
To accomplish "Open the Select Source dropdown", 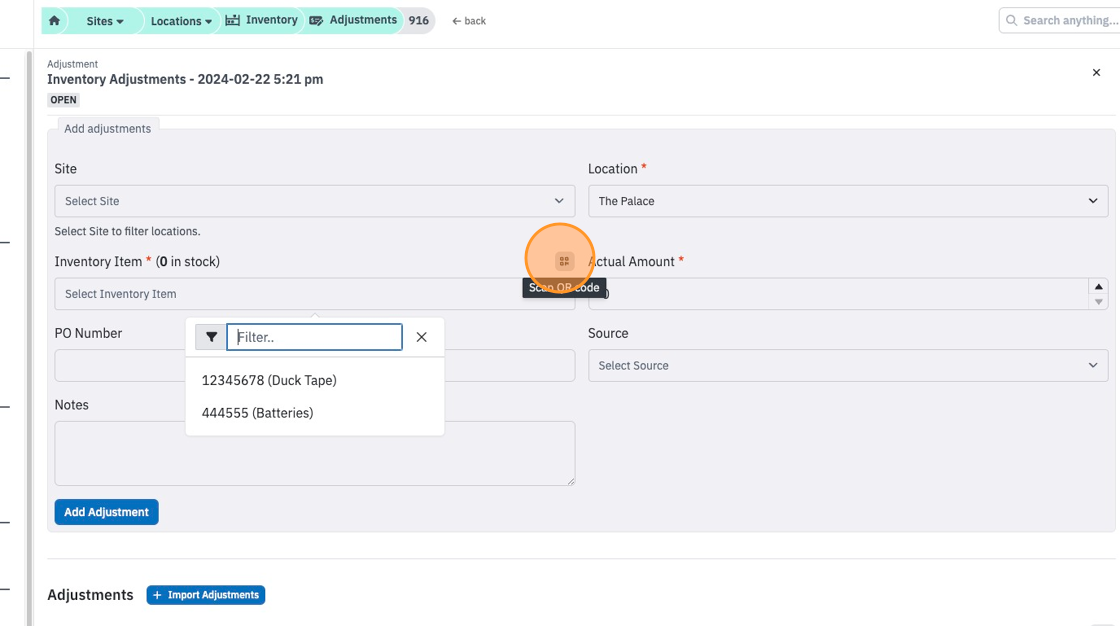I will (x=848, y=365).
